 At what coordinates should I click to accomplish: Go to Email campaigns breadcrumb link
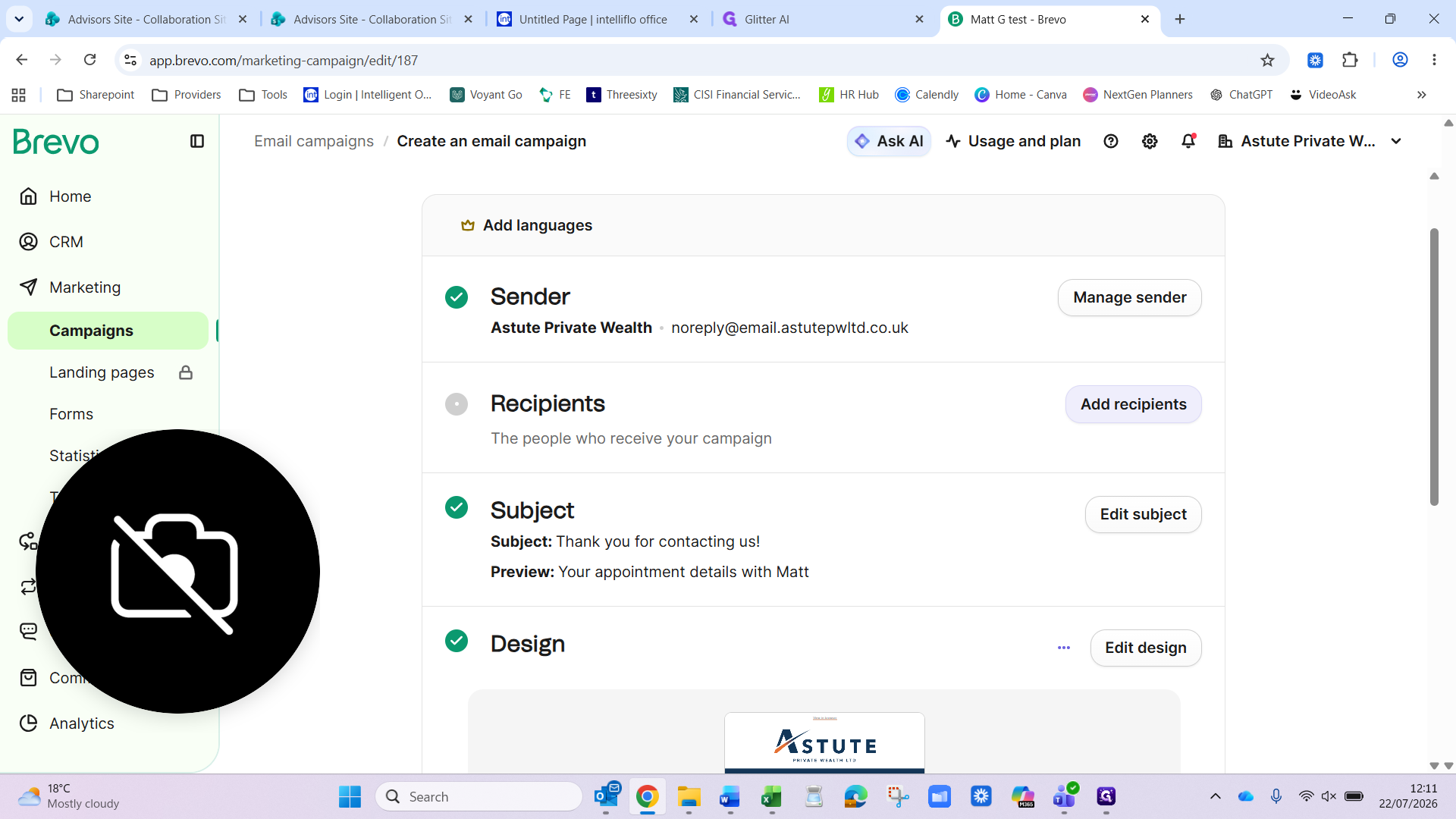[314, 141]
